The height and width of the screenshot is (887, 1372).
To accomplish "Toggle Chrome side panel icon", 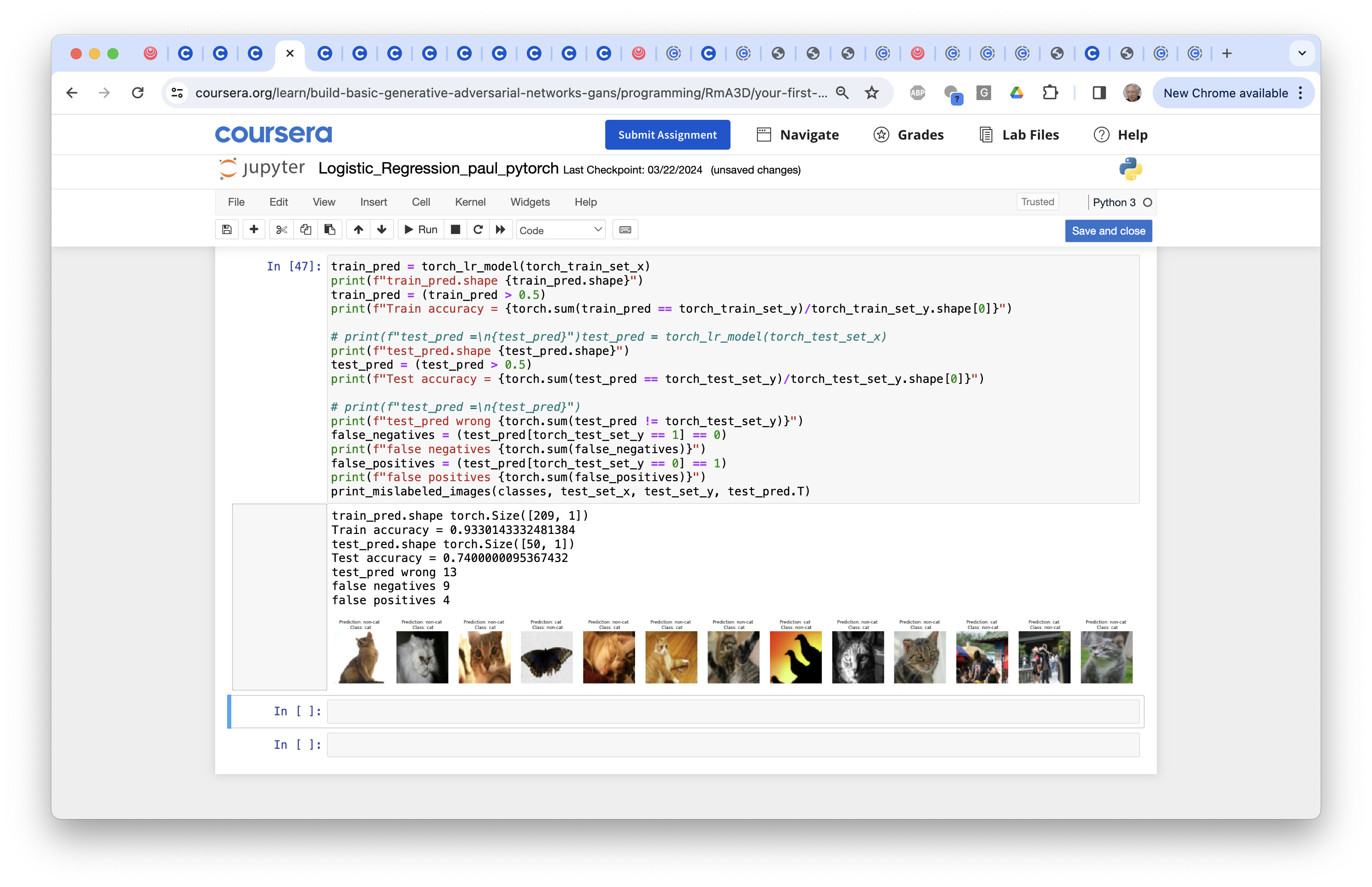I will pos(1099,93).
